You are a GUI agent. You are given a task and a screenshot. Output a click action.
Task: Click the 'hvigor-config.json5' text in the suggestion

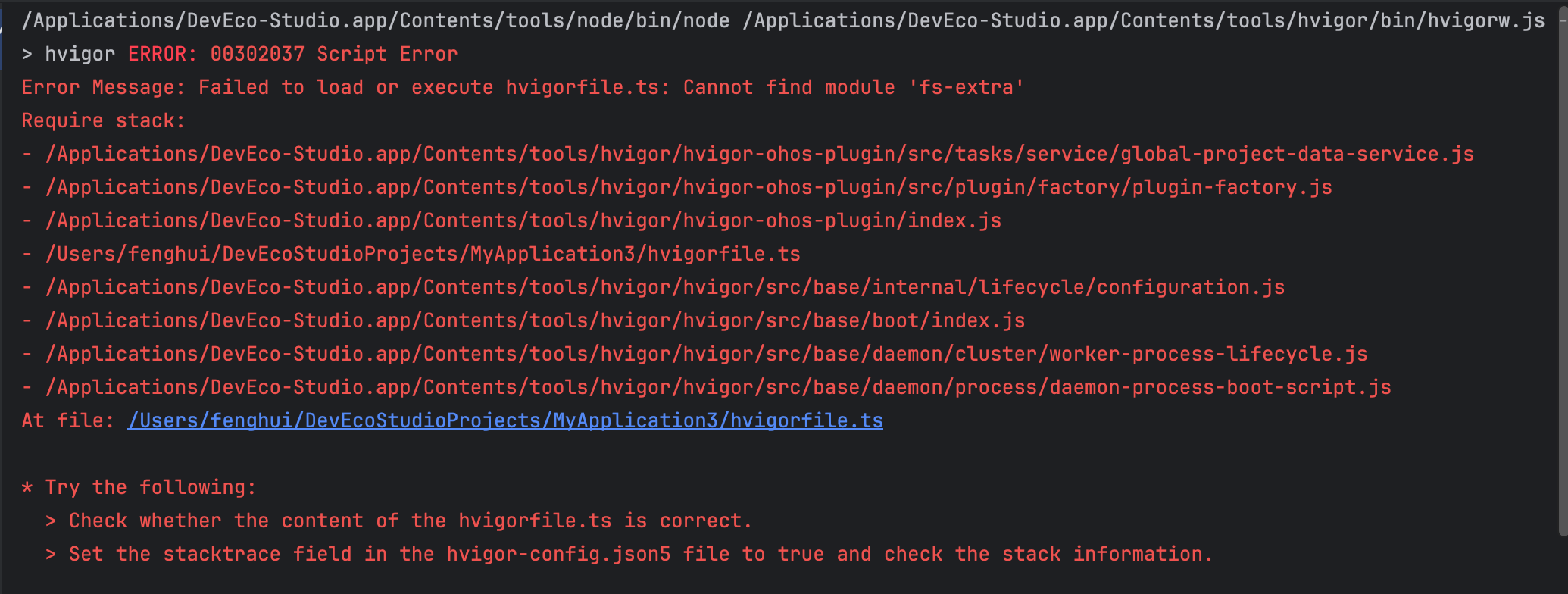(558, 555)
